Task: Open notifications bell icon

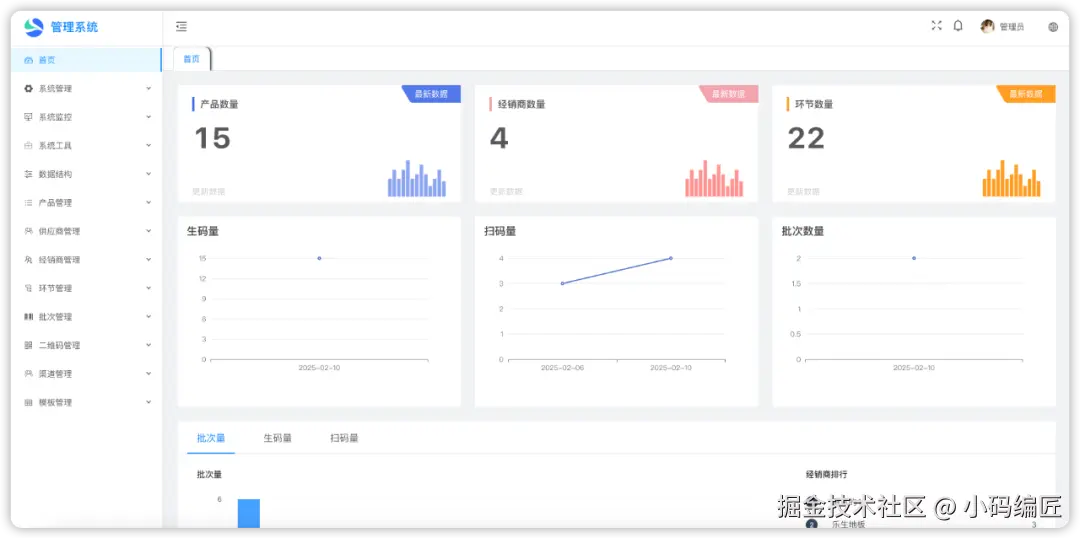Action: [x=958, y=25]
